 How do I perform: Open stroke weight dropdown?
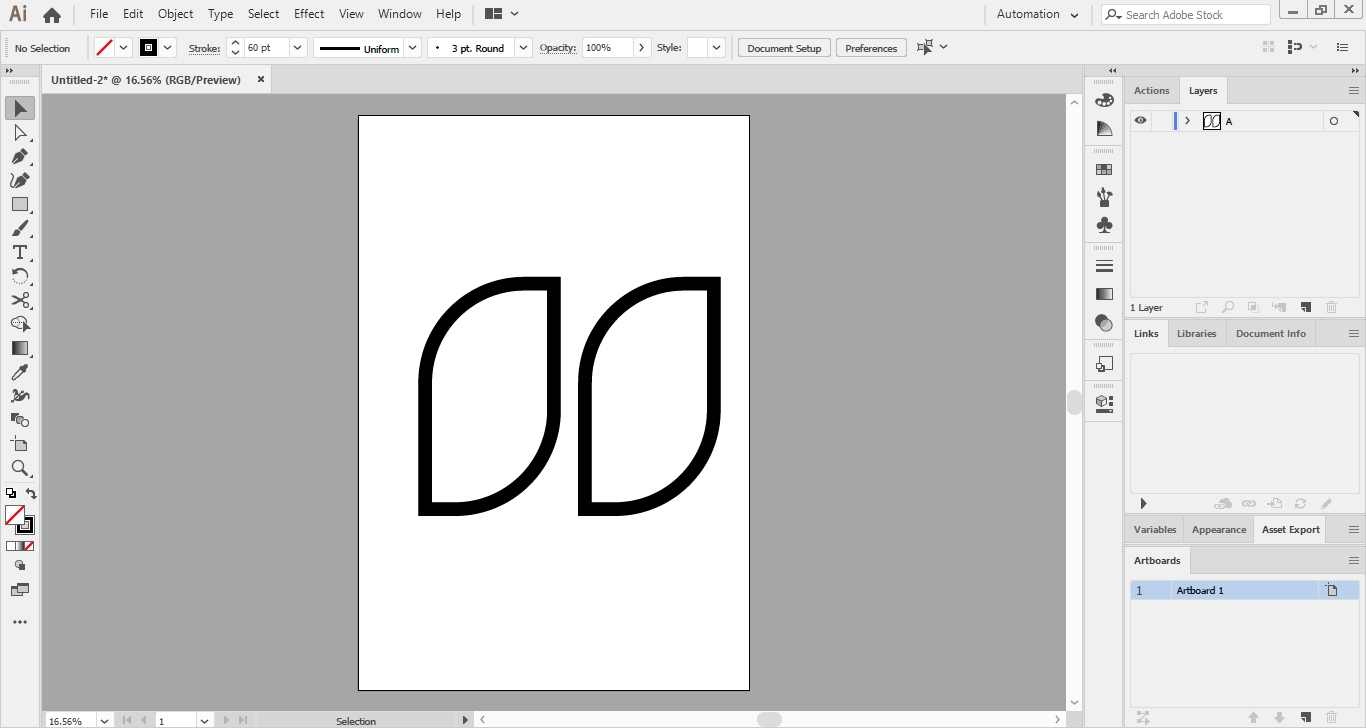point(297,48)
